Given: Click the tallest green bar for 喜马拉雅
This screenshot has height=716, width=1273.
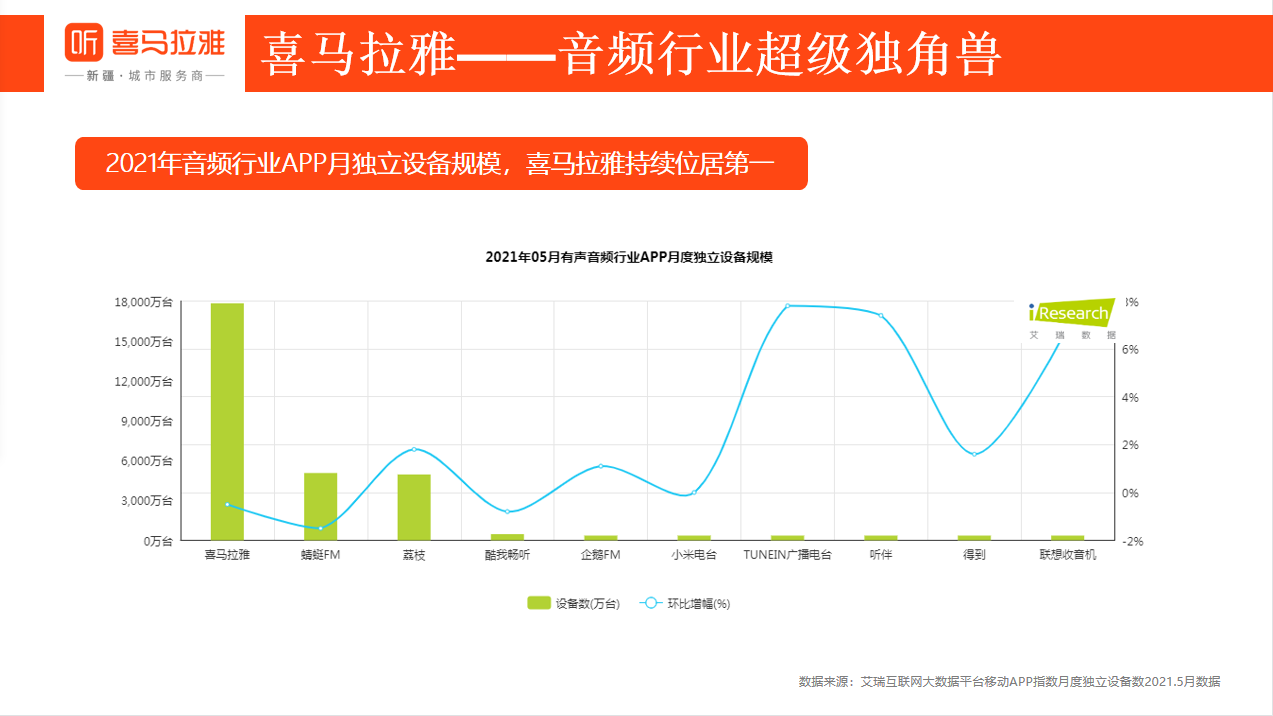Looking at the screenshot, I should (225, 420).
